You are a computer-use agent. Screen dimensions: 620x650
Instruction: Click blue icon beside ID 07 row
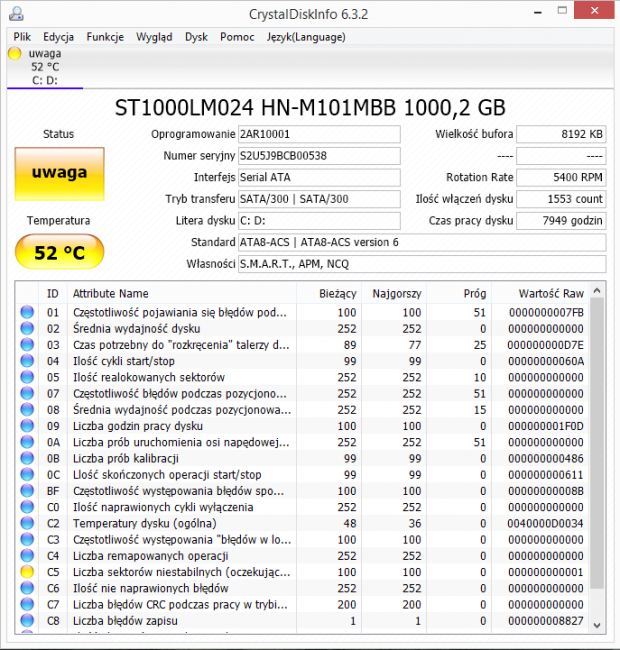coord(27,393)
